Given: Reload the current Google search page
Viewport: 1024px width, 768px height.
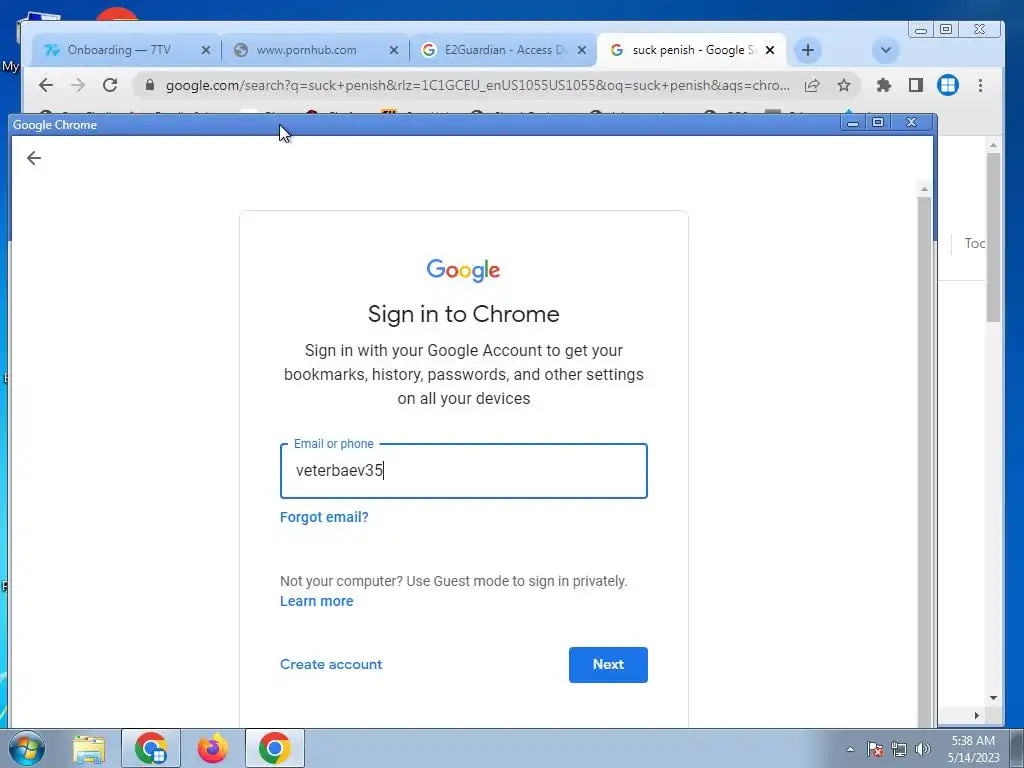Looking at the screenshot, I should (110, 85).
